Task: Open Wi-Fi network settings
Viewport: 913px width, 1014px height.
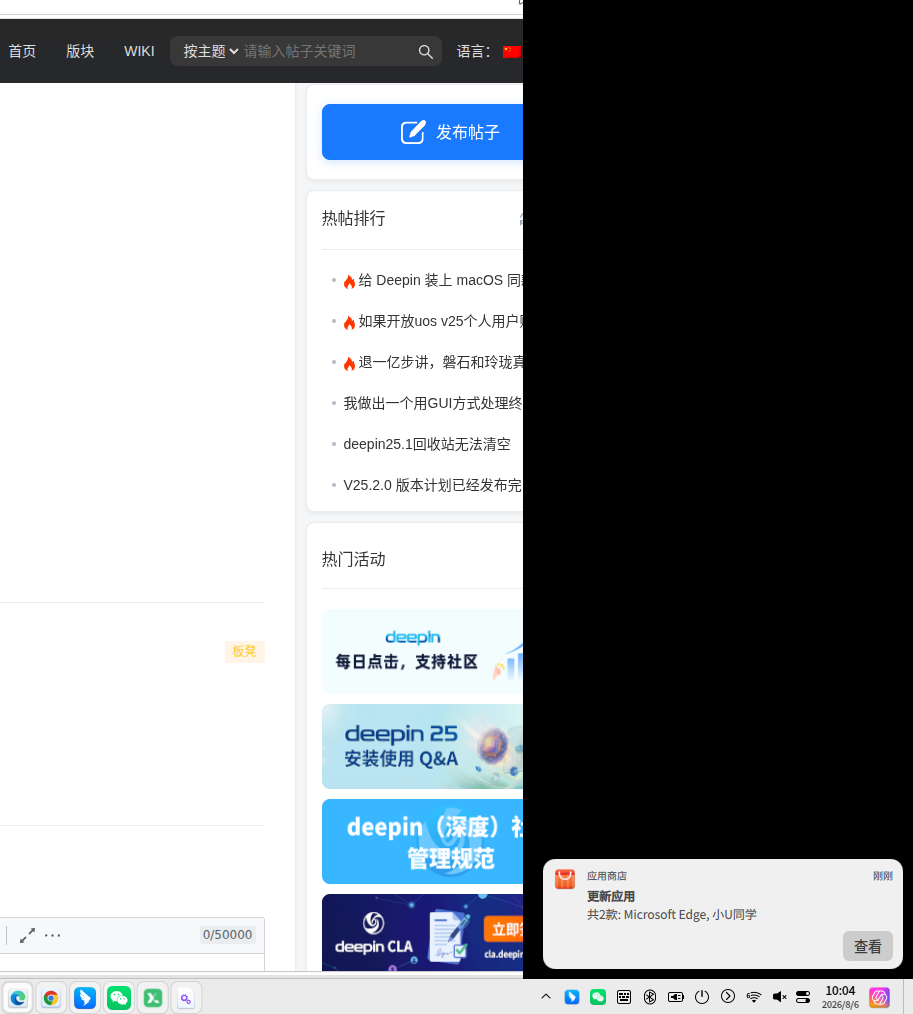Action: tap(753, 997)
